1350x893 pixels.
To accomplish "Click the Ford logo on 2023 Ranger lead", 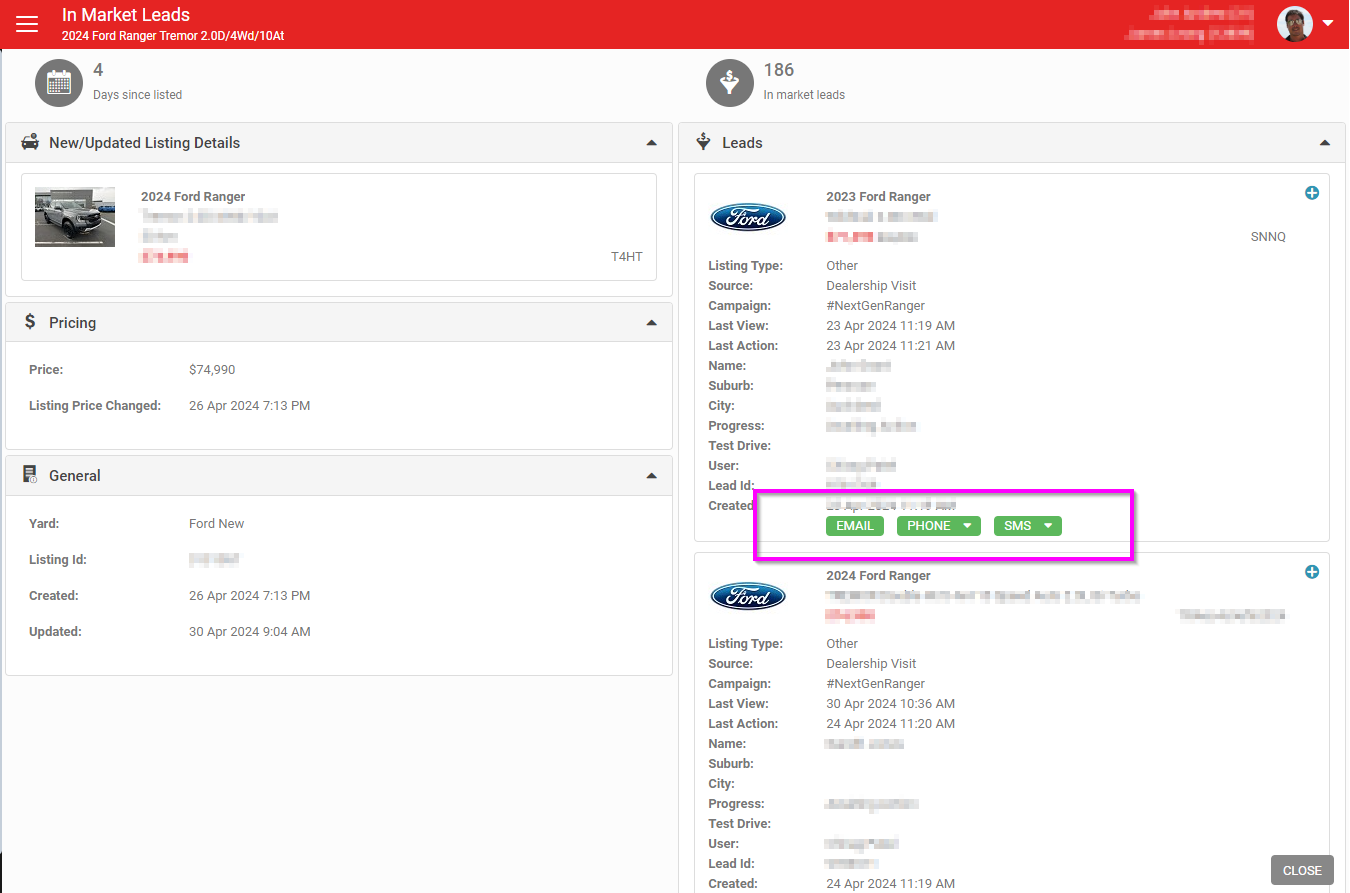I will [748, 217].
